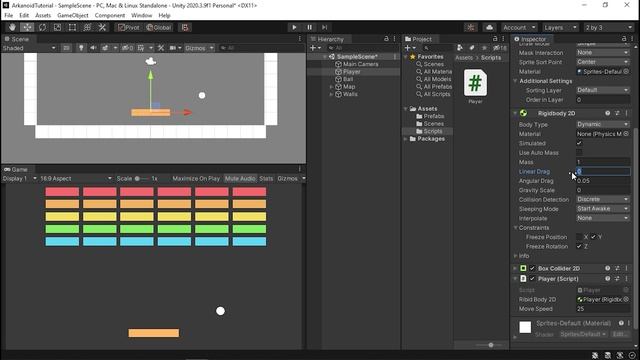
Task: Lock the Inspector panel
Action: click(624, 39)
